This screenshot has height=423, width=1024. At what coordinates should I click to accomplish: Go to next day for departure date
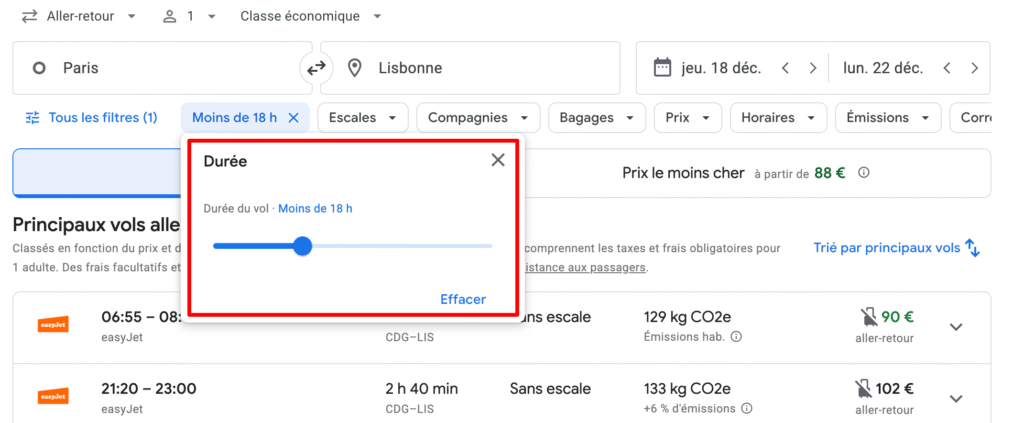click(813, 68)
